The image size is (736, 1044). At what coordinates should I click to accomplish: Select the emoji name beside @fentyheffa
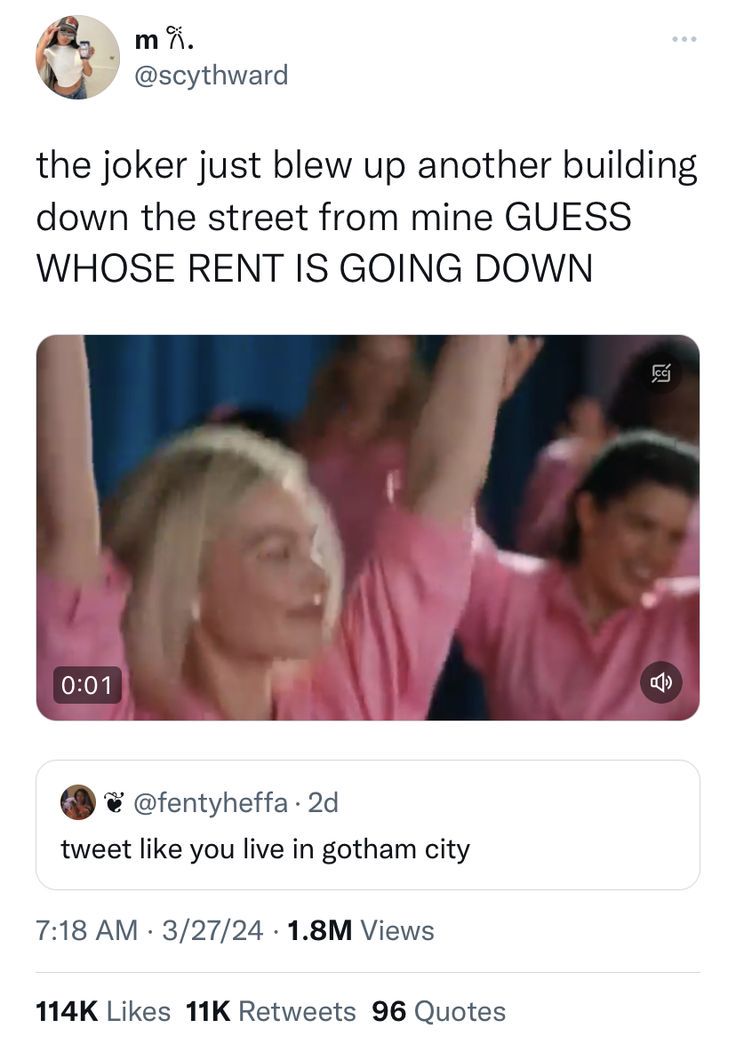coord(115,803)
